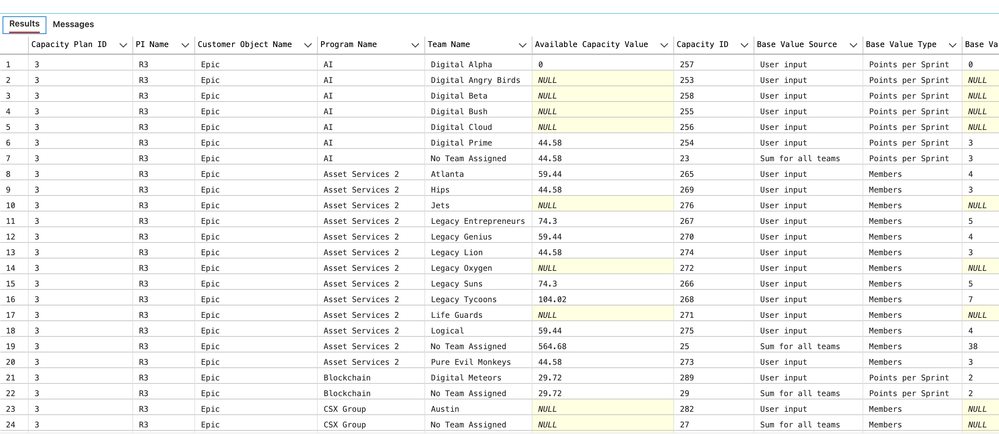The width and height of the screenshot is (999, 434).
Task: Select row number 24 header
Action: tap(14, 424)
